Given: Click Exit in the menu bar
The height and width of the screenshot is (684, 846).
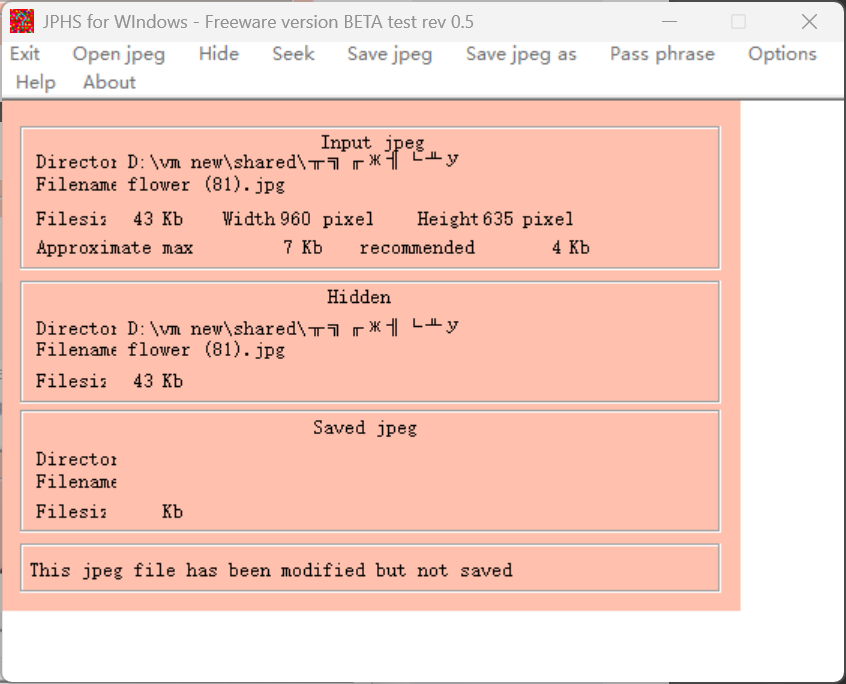Looking at the screenshot, I should pyautogui.click(x=25, y=54).
